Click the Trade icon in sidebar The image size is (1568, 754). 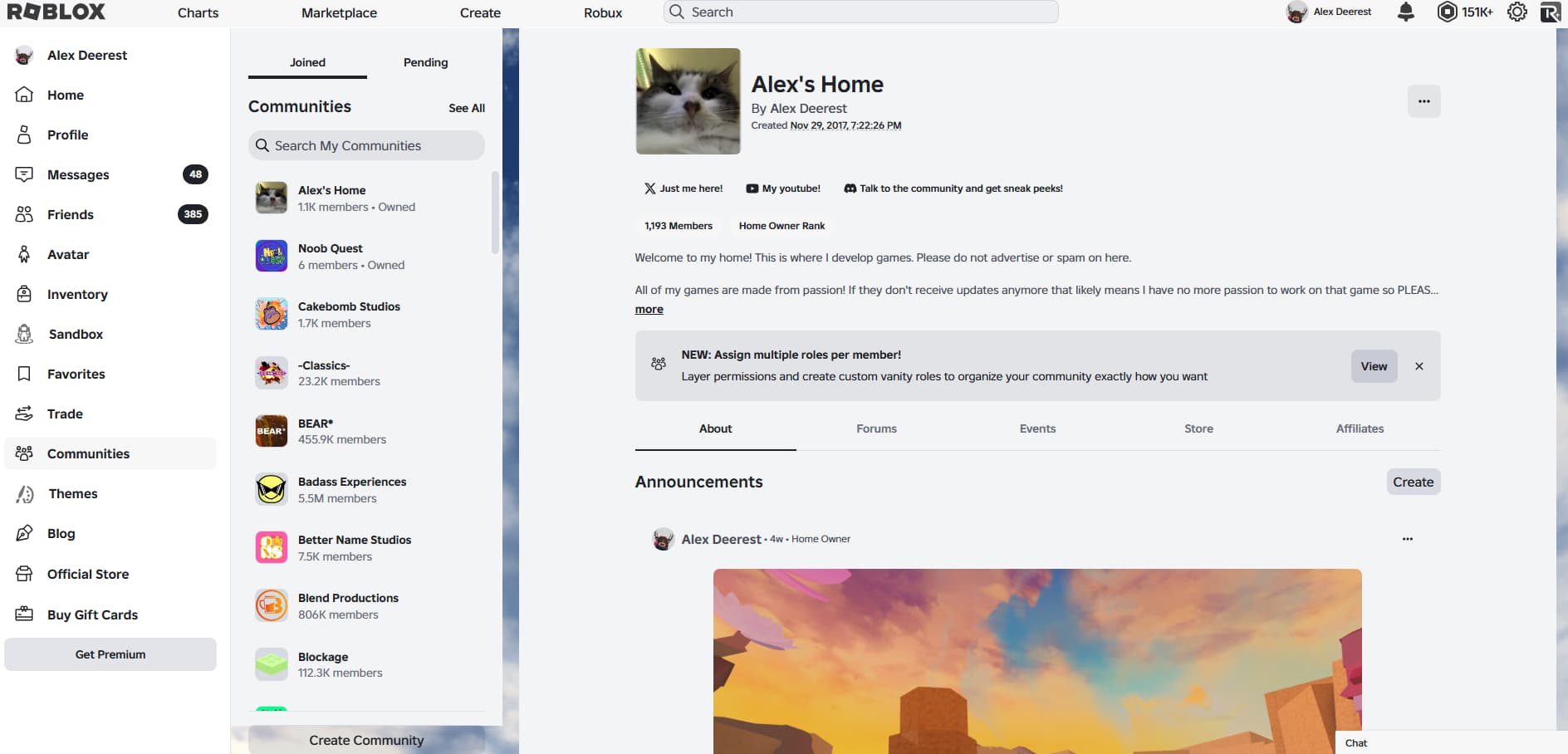point(24,414)
